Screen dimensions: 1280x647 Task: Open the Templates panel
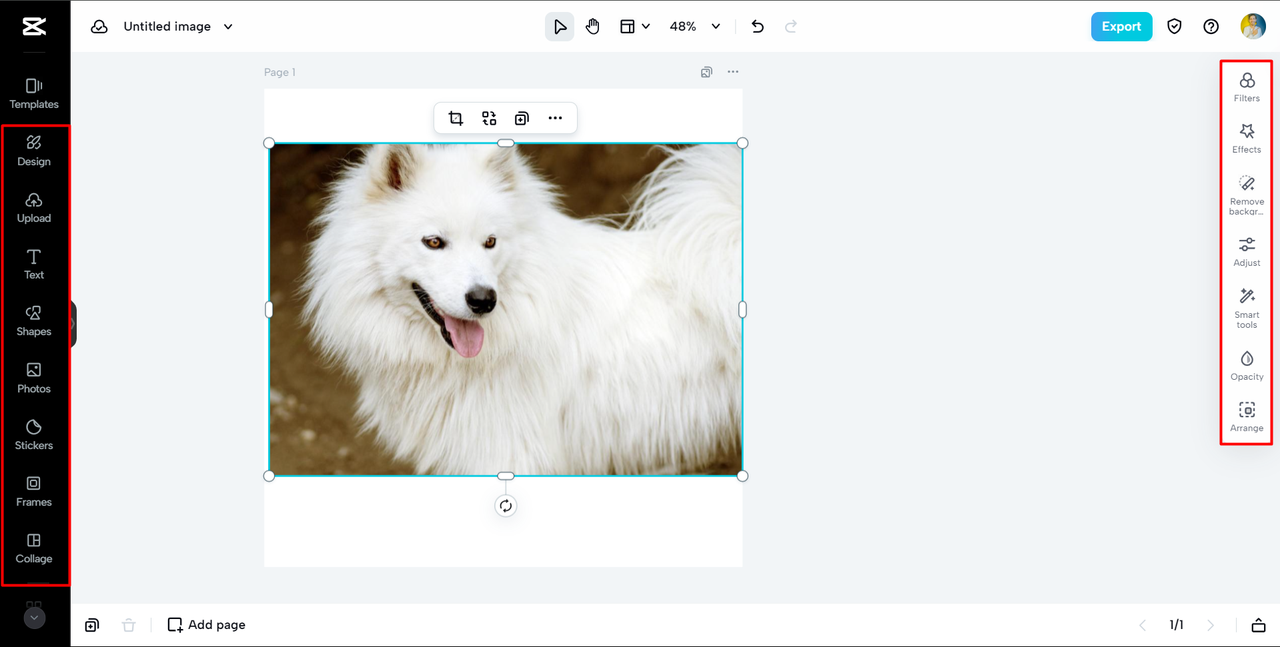[x=34, y=93]
